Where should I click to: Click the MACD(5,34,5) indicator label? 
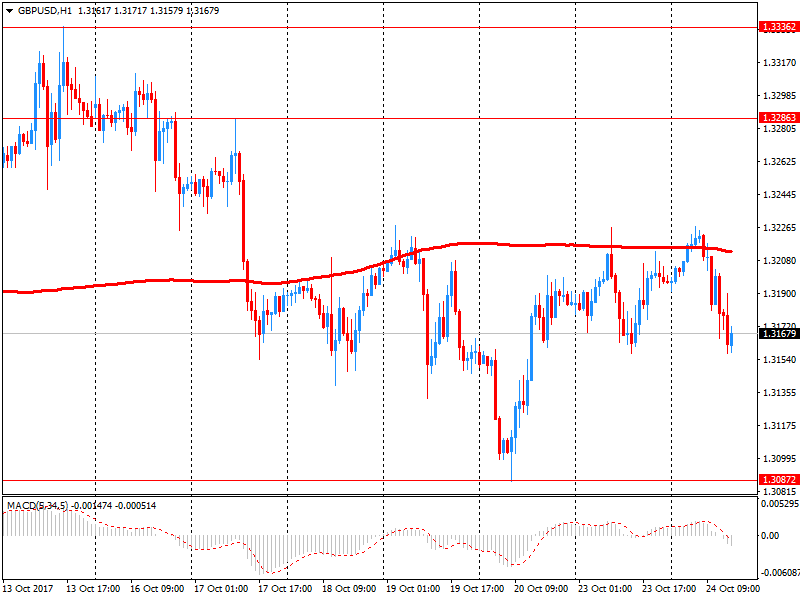[37, 506]
